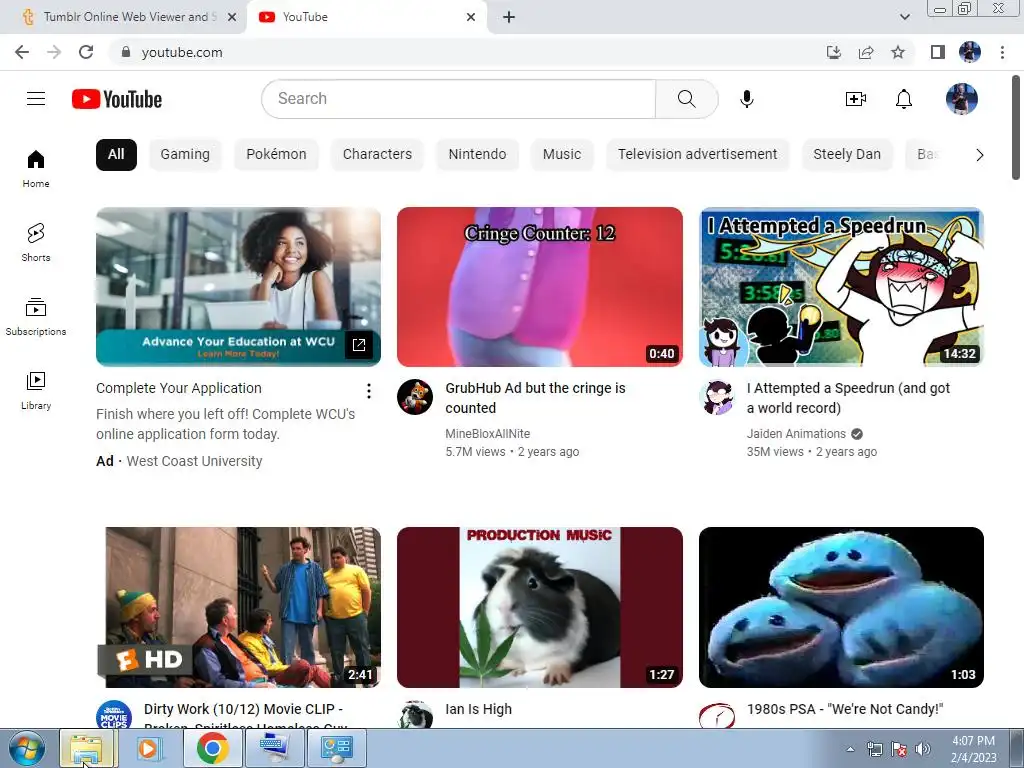Click browser back arrow
The image size is (1024, 768).
(x=22, y=52)
